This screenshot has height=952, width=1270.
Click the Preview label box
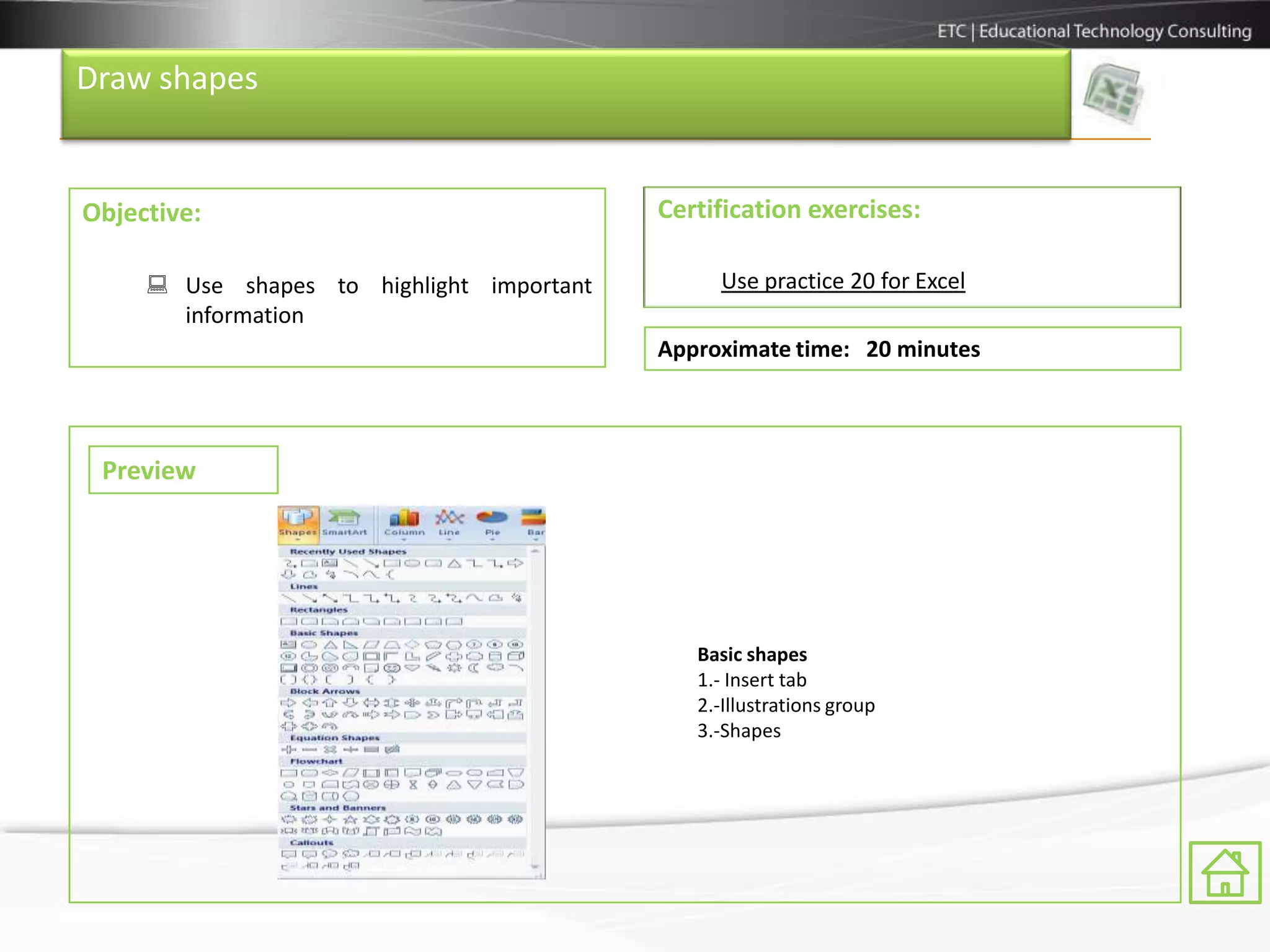tap(183, 470)
